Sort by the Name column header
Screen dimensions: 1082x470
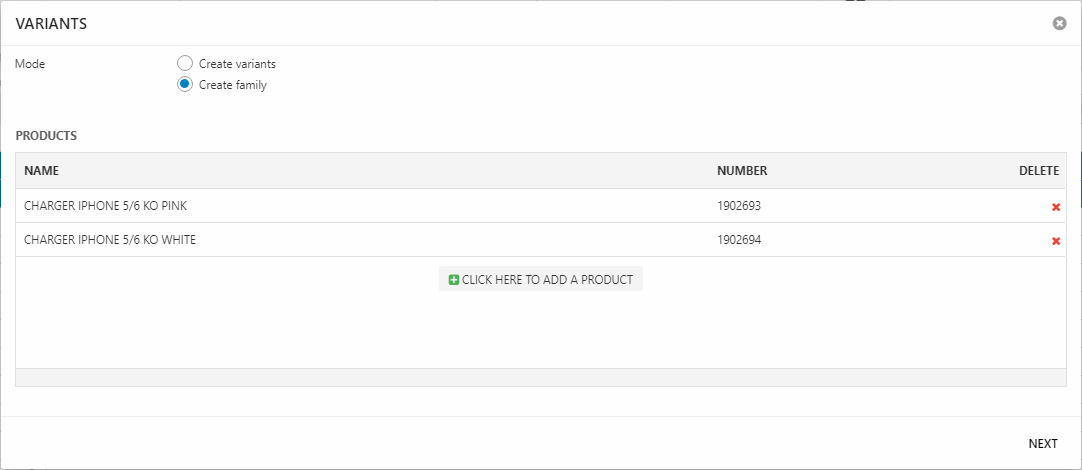click(x=42, y=171)
